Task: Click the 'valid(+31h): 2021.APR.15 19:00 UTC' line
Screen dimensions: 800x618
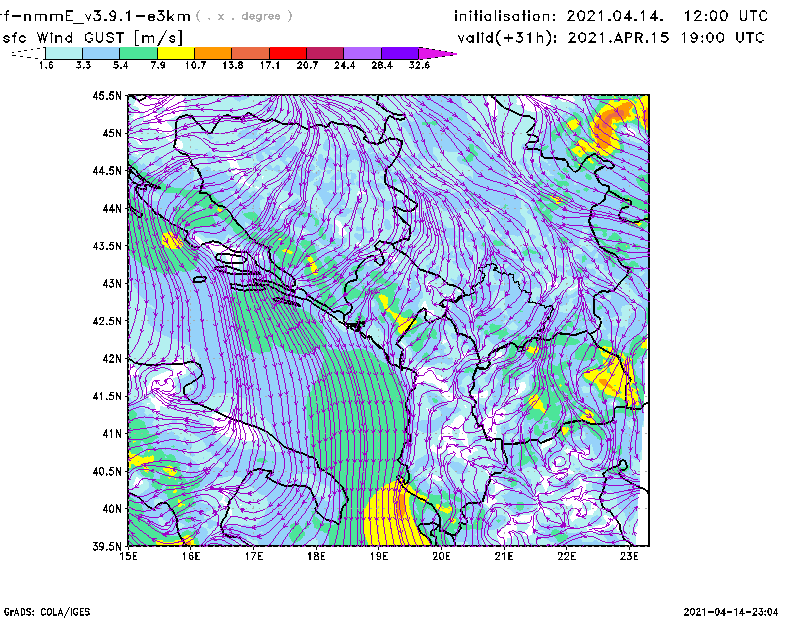Action: pos(611,38)
